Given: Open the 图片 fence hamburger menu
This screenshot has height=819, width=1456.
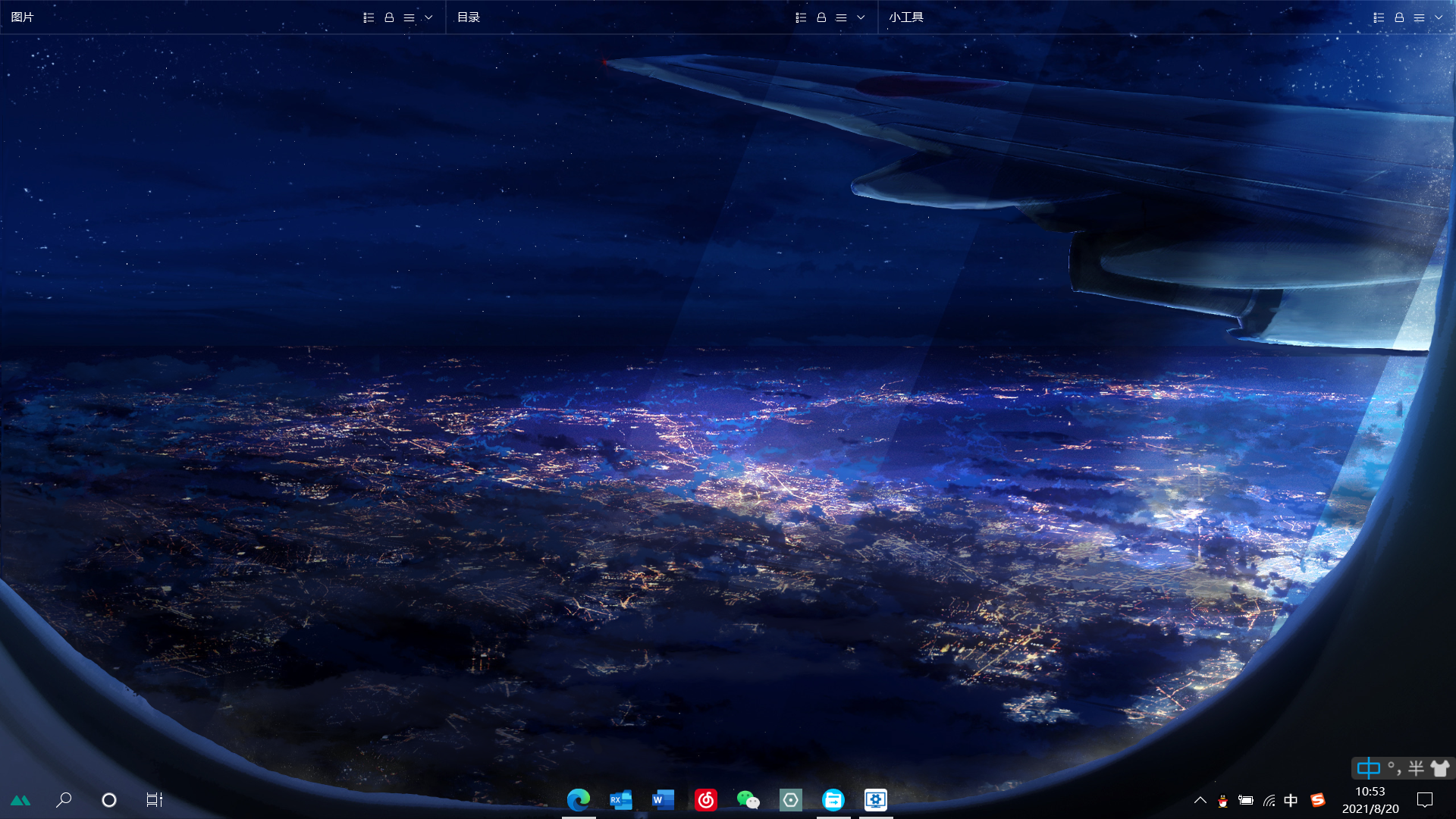Looking at the screenshot, I should click(x=409, y=17).
